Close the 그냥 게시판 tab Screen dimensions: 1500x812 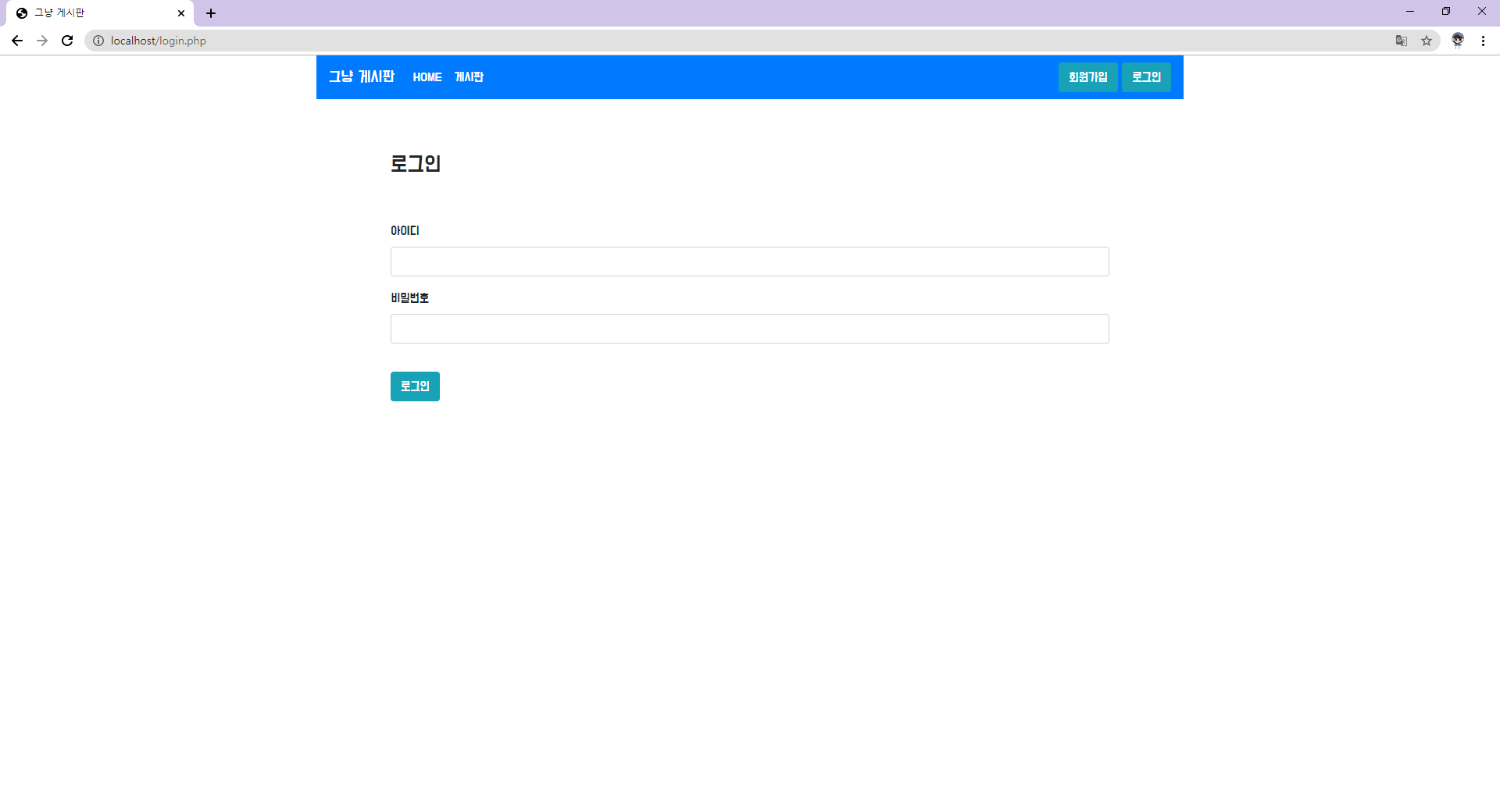(181, 13)
